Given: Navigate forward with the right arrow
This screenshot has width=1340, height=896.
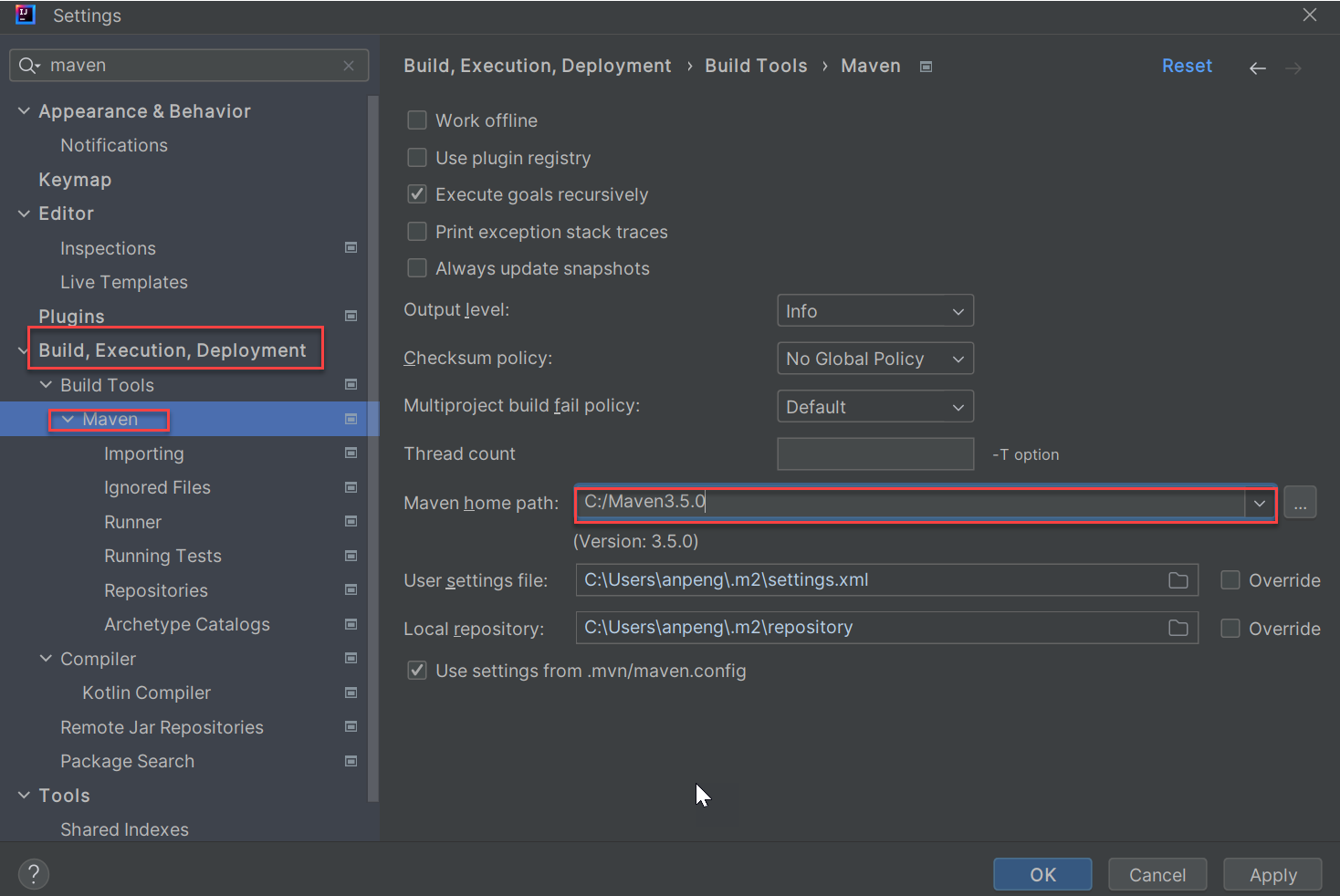Looking at the screenshot, I should point(1293,68).
